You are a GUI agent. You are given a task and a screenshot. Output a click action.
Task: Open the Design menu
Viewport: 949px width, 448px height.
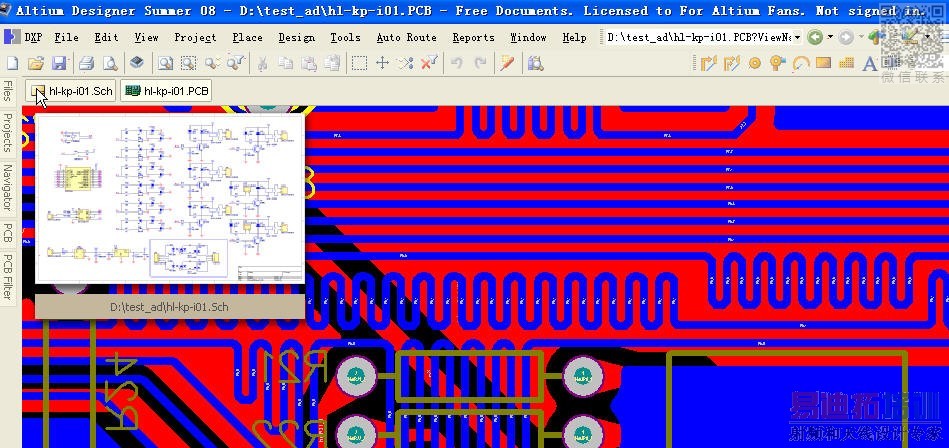tap(297, 38)
